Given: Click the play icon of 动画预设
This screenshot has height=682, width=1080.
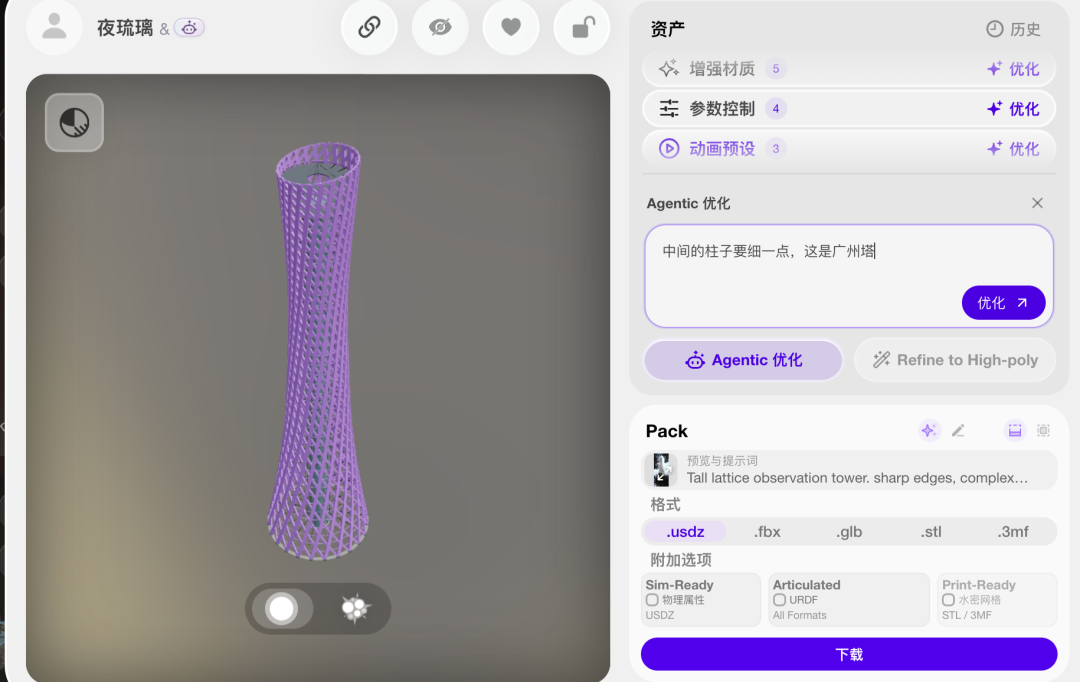Looking at the screenshot, I should click(x=669, y=149).
